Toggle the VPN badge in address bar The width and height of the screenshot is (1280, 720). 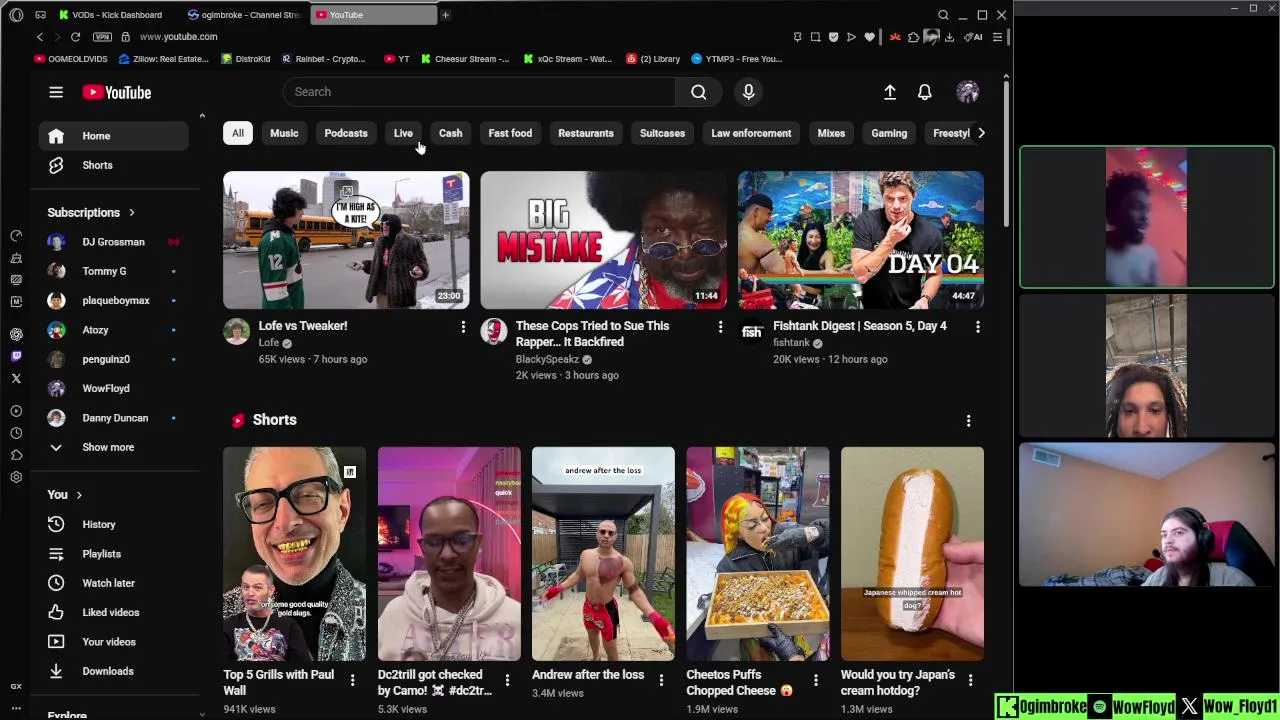[102, 37]
